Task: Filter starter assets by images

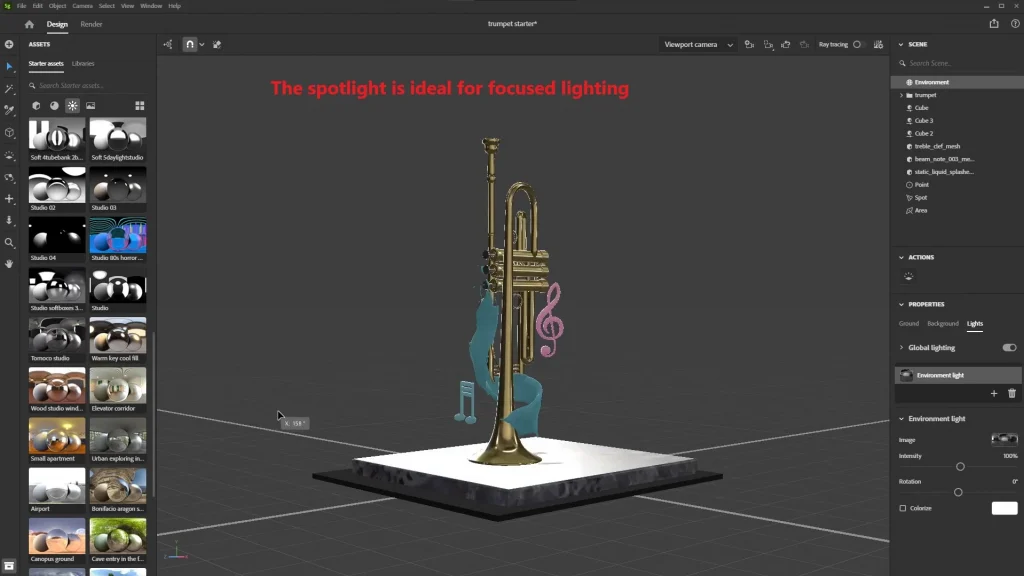Action: pyautogui.click(x=91, y=106)
